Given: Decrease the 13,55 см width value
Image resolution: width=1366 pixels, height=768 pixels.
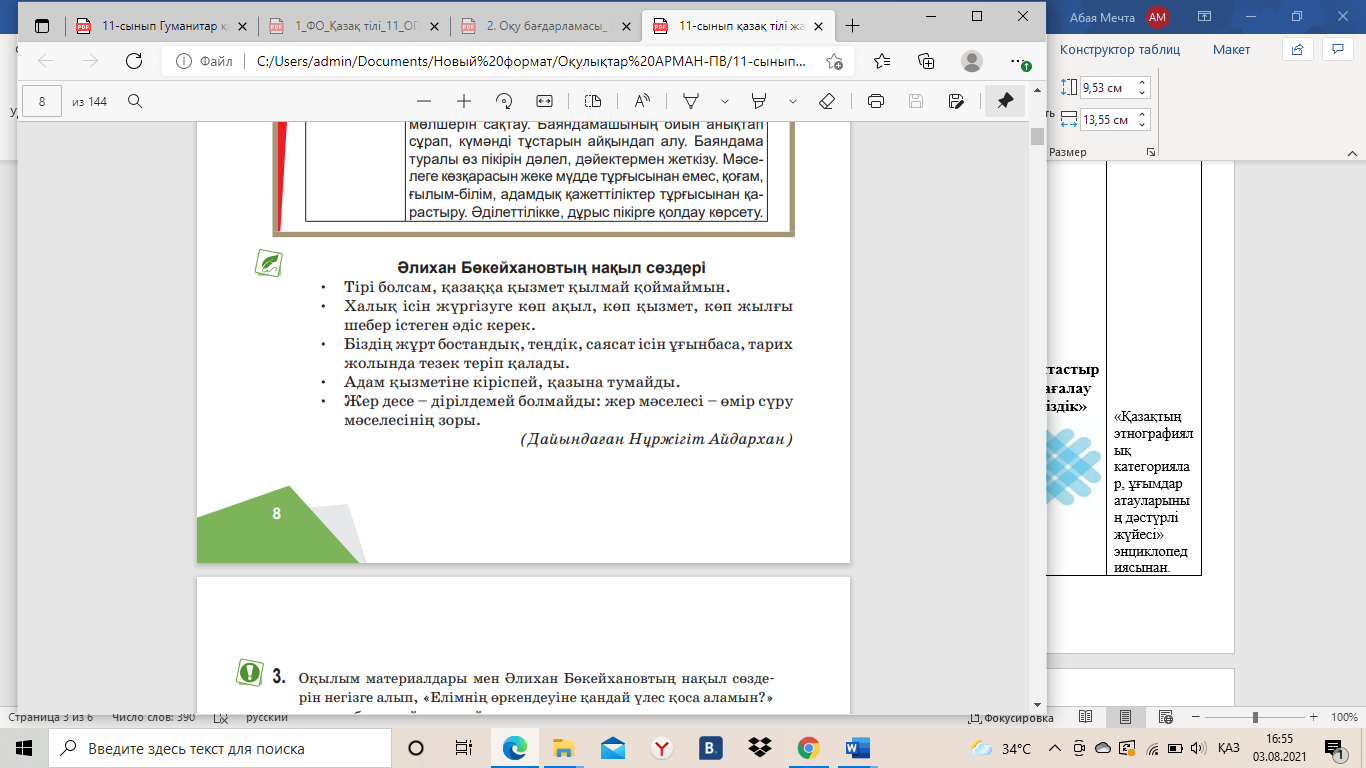Looking at the screenshot, I should 1144,125.
